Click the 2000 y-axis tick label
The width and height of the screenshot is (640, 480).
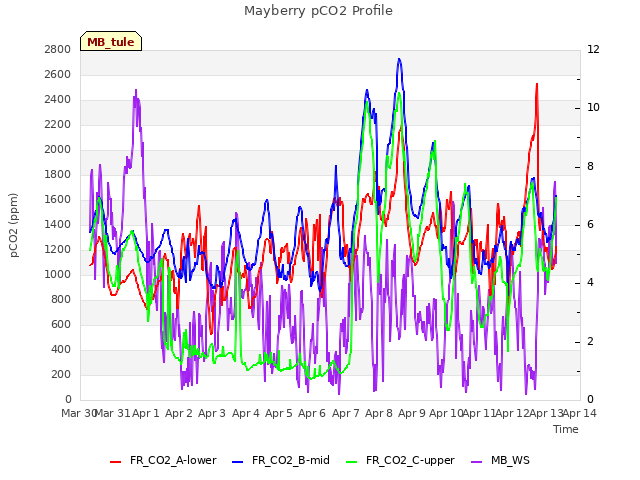(58, 149)
